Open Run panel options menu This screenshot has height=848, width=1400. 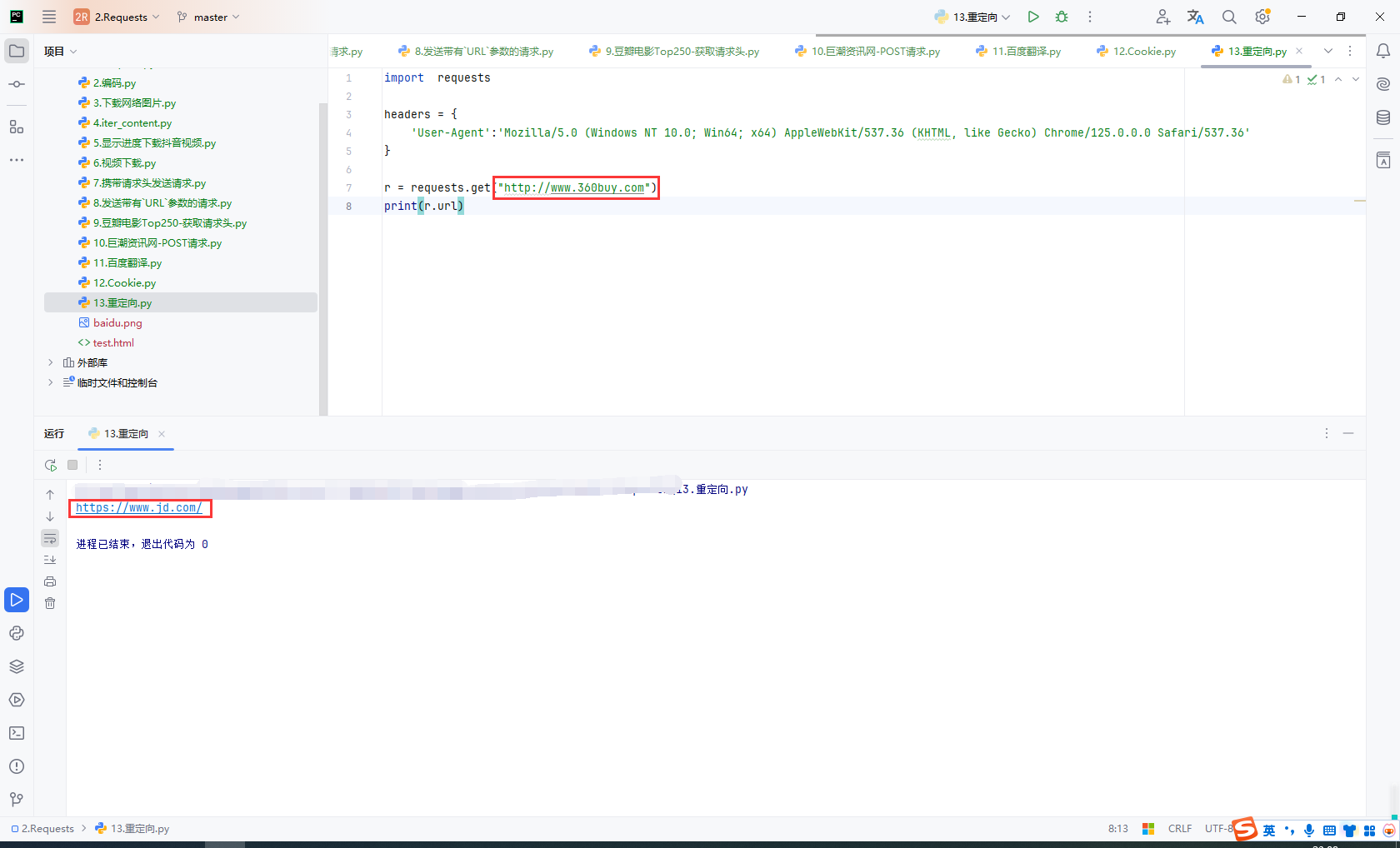coord(1327,433)
